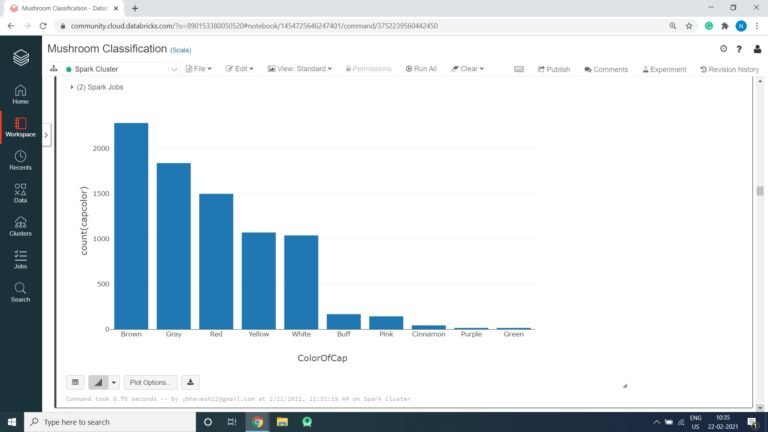This screenshot has height=432, width=768.
Task: Click the download results icon
Action: 191,382
